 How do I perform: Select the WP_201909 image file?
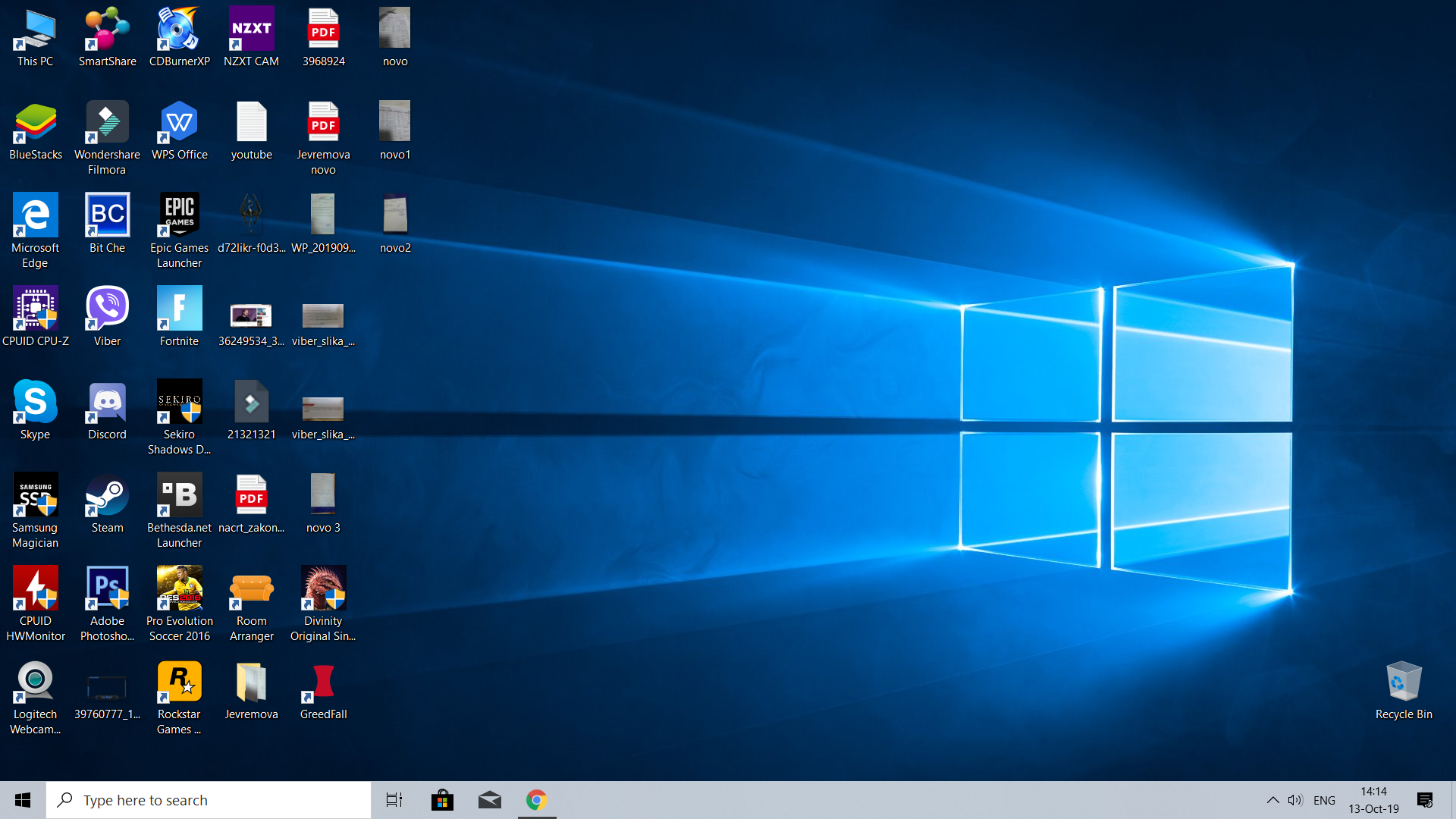coord(323,224)
